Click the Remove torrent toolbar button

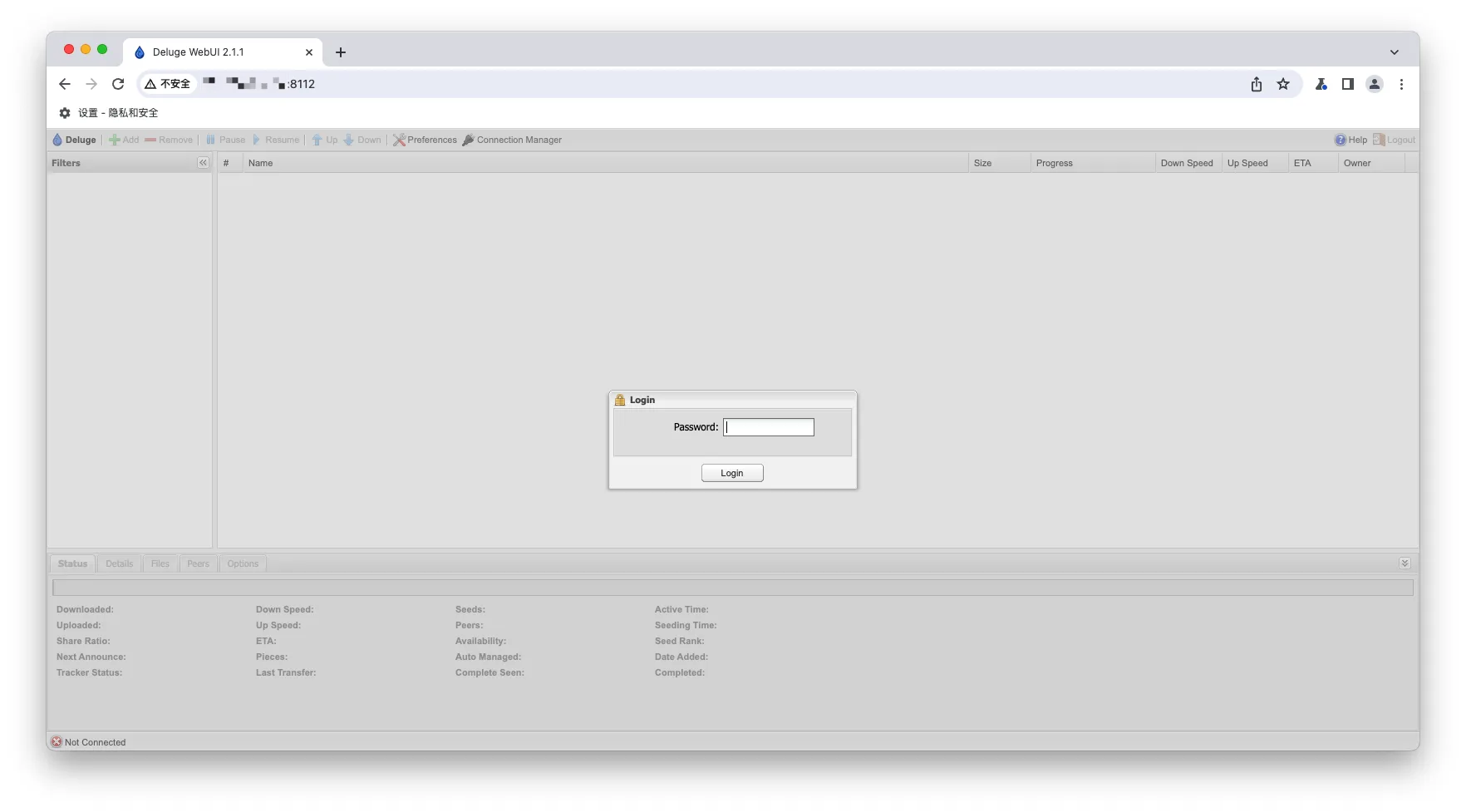click(169, 140)
